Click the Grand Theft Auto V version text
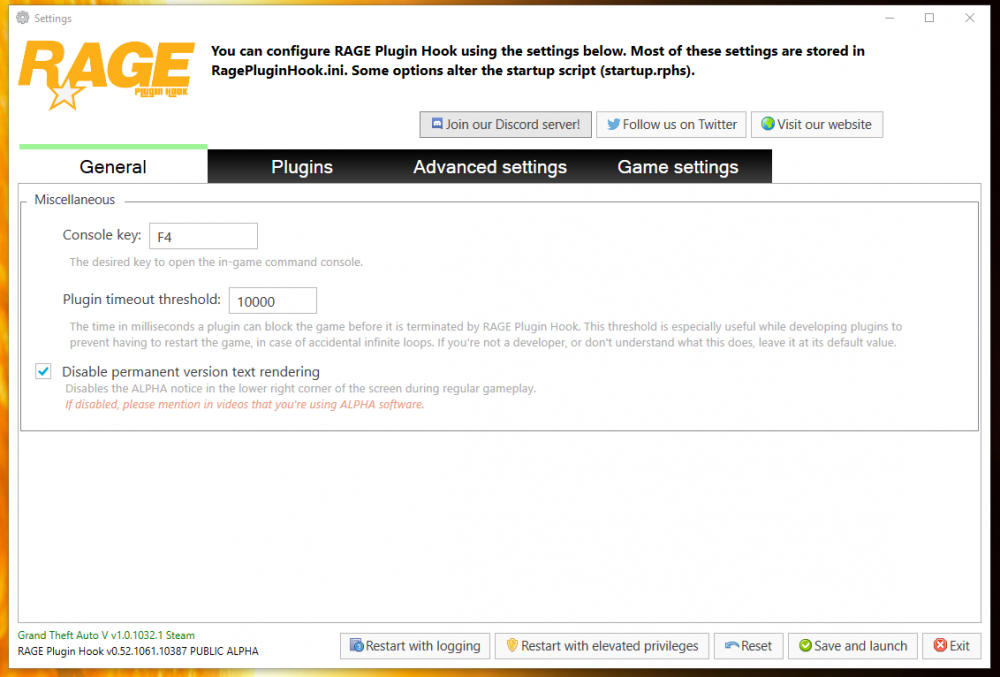Viewport: 1000px width, 677px height. pos(106,635)
